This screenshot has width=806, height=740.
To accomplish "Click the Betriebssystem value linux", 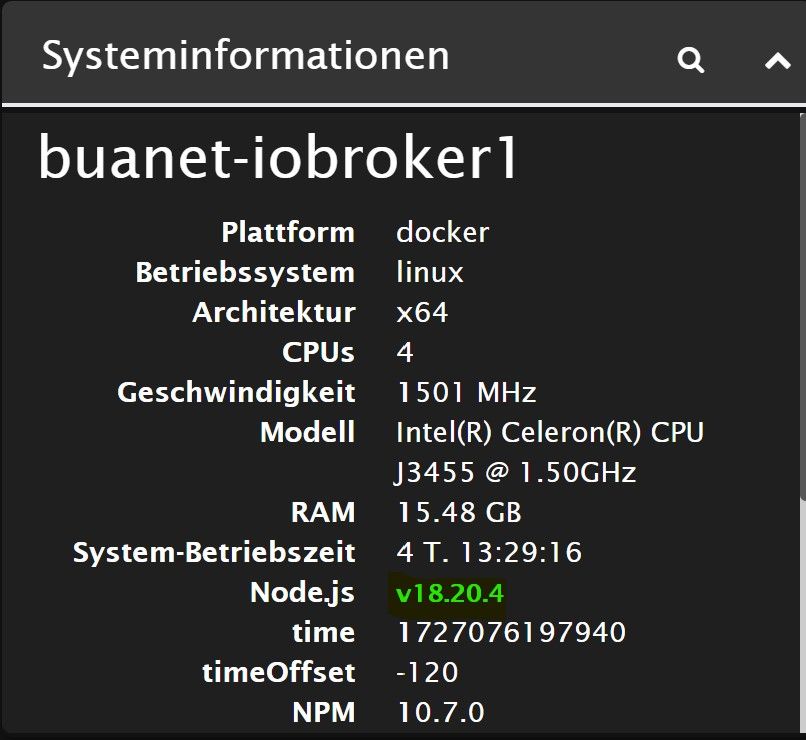I will (x=429, y=273).
